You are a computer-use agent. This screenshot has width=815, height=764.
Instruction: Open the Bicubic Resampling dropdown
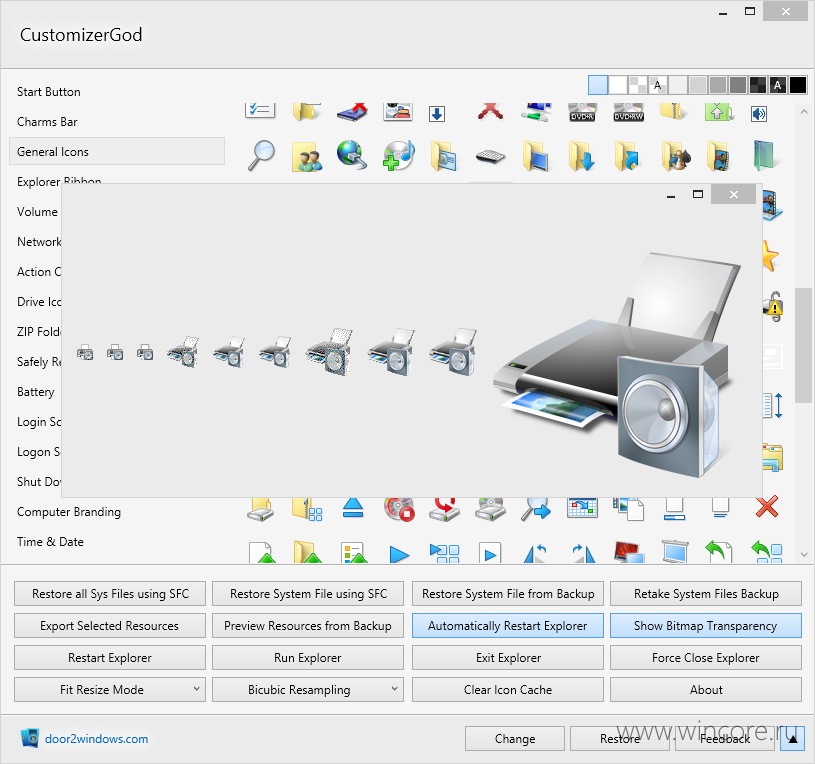coord(308,690)
